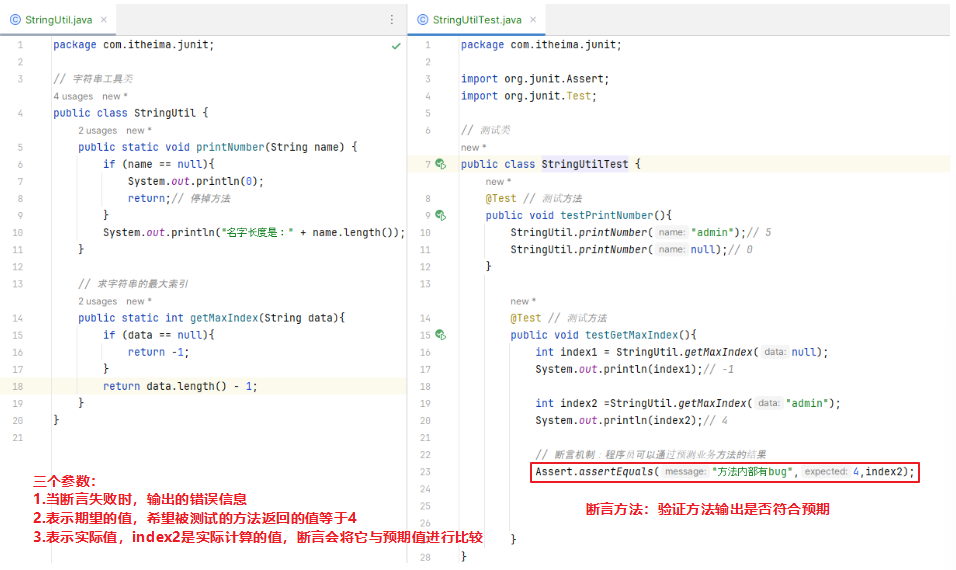Click the name-length println statement in printNumber
Screen dimensions: 956x570
pos(254,232)
